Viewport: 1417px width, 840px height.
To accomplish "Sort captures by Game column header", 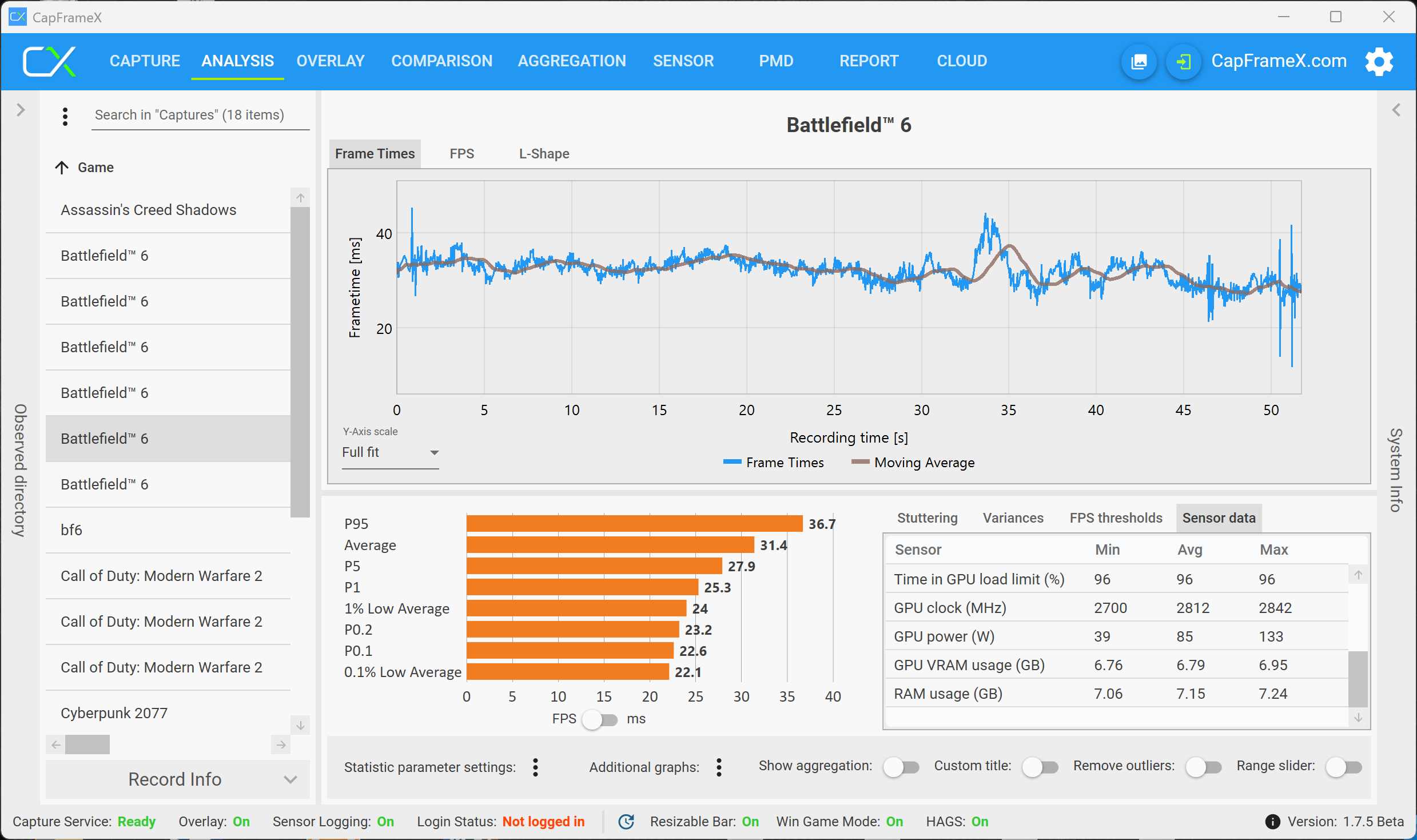I will click(x=95, y=168).
